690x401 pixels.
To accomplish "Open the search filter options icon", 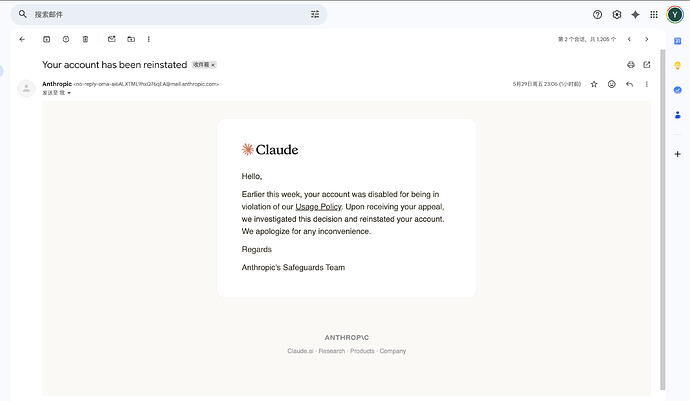I will [x=315, y=14].
